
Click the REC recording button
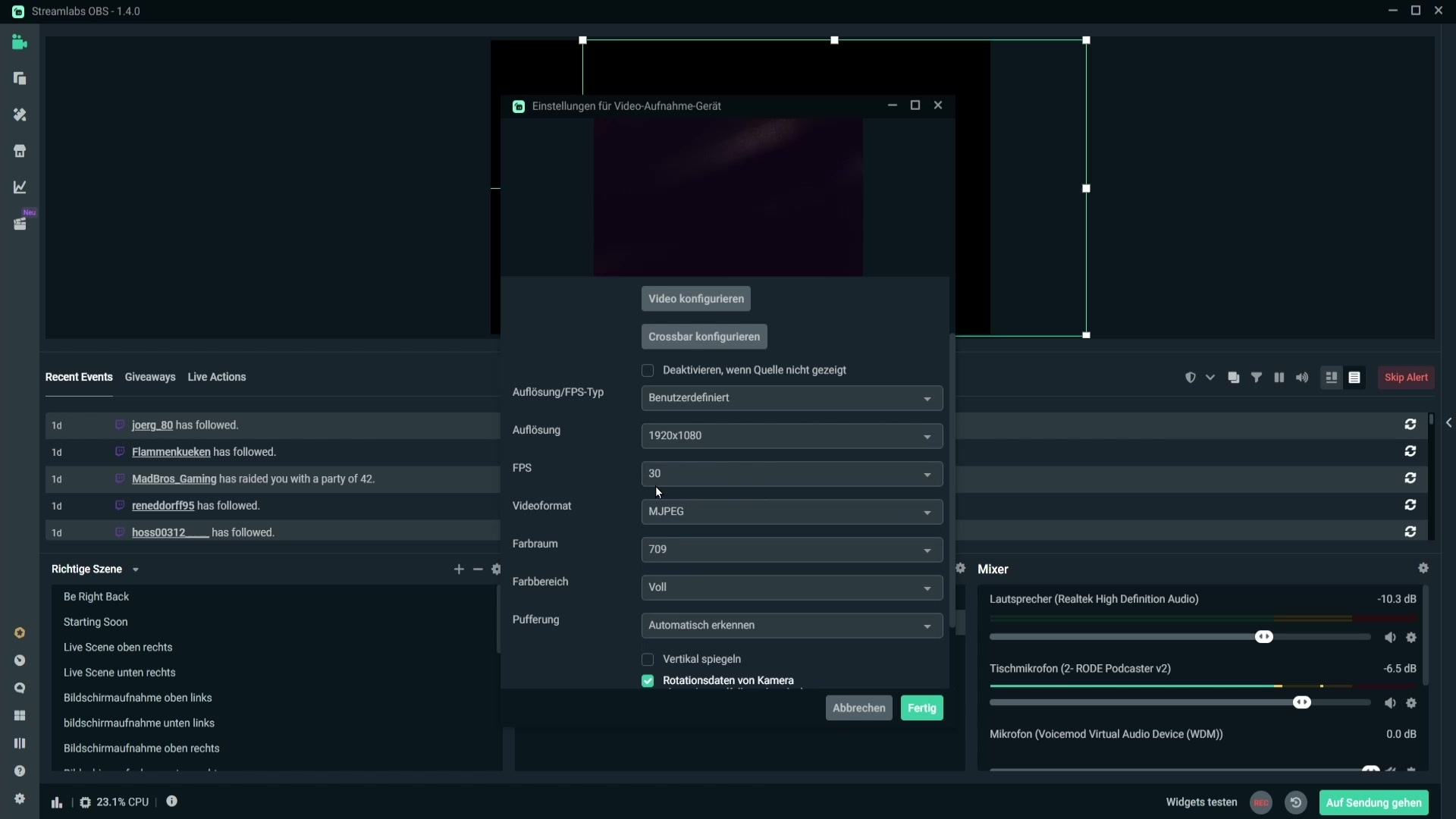[1260, 802]
